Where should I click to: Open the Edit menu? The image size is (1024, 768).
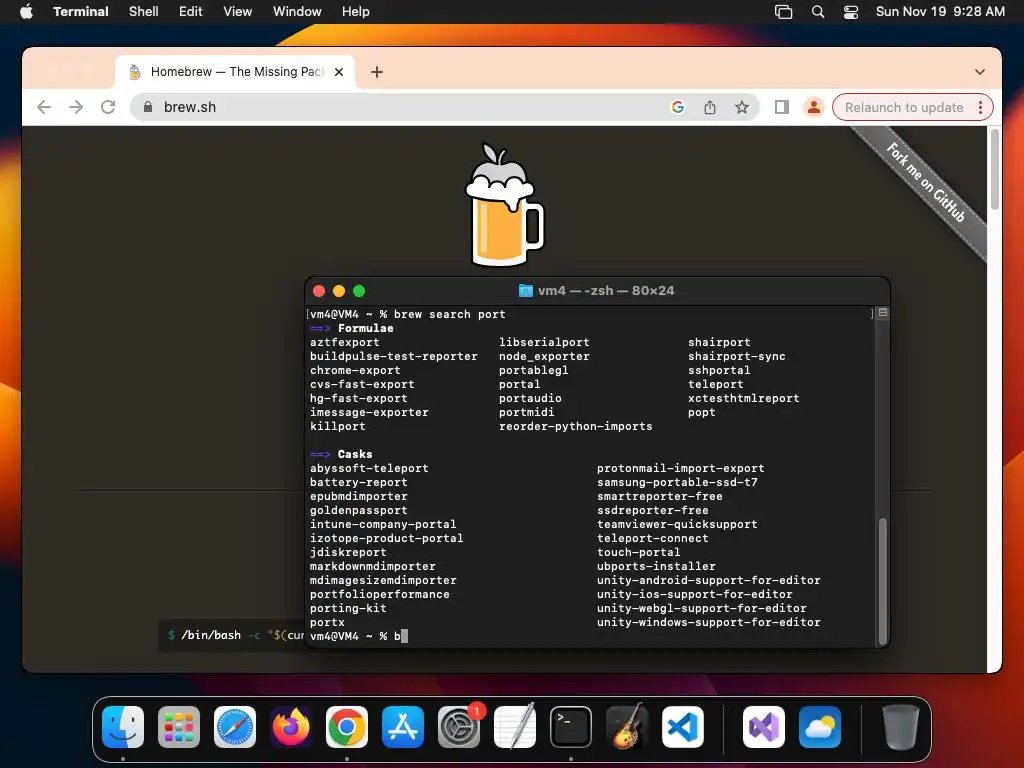pos(191,12)
